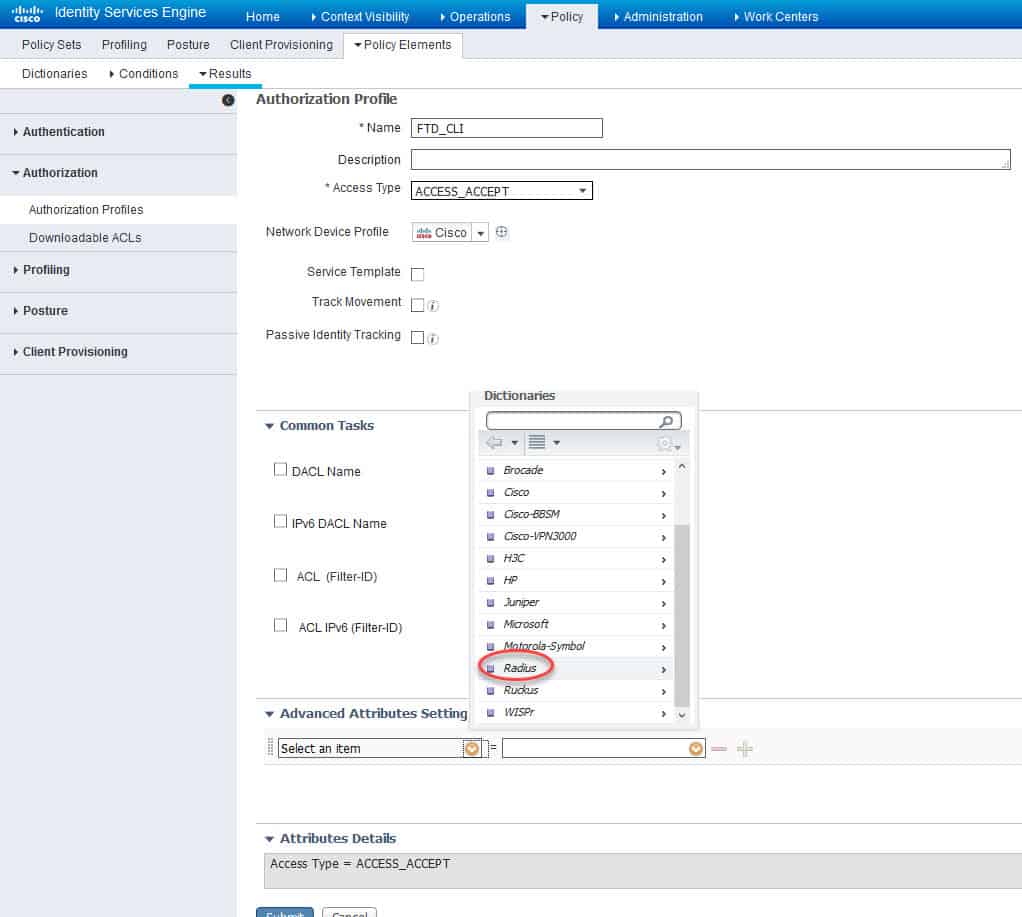This screenshot has width=1022, height=917.
Task: Click the Description input field
Action: [x=710, y=160]
